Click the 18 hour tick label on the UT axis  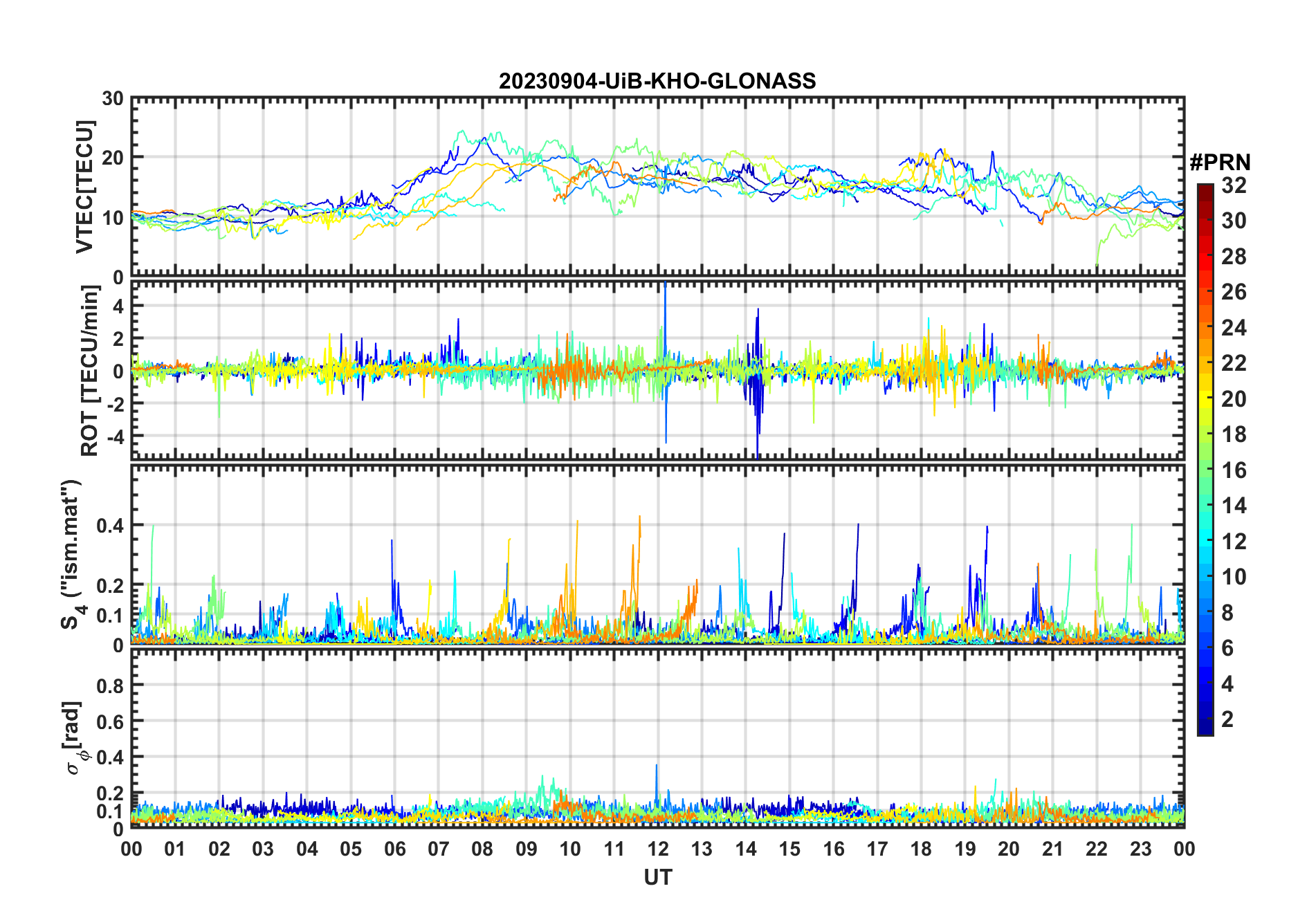921,849
